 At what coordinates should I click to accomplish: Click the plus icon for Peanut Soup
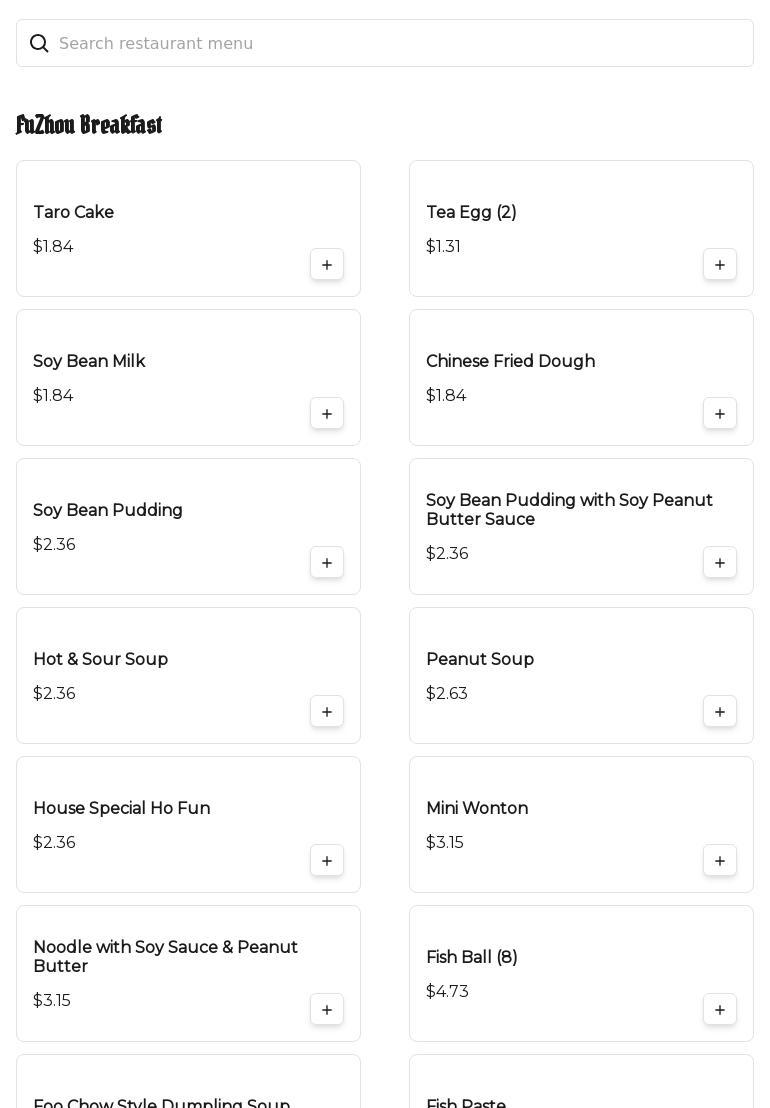pyautogui.click(x=720, y=712)
